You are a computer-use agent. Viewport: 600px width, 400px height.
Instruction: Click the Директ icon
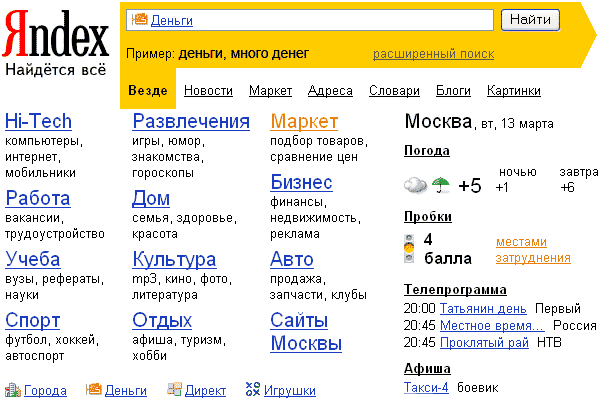[174, 389]
